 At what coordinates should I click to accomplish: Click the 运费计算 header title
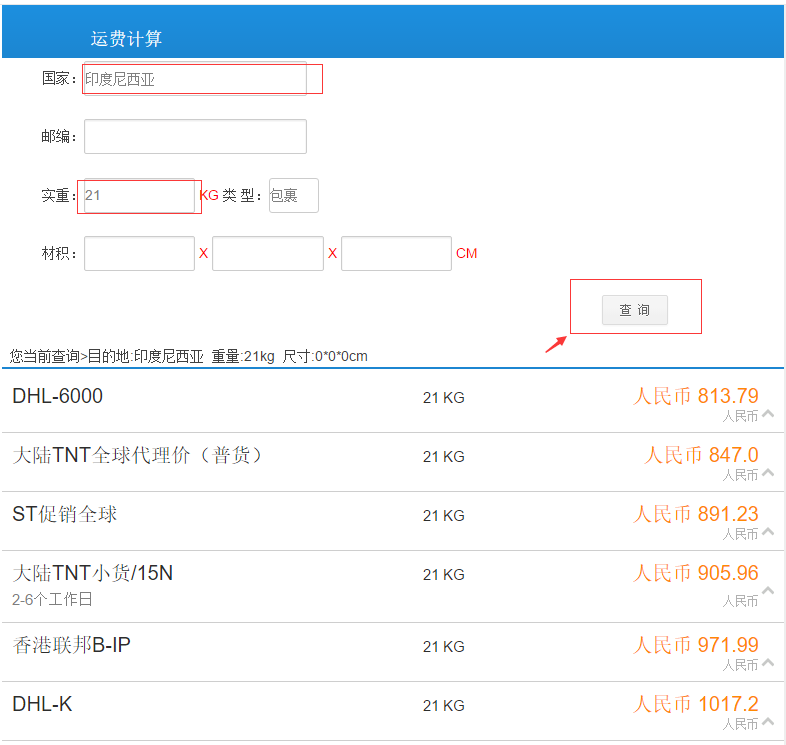click(126, 39)
